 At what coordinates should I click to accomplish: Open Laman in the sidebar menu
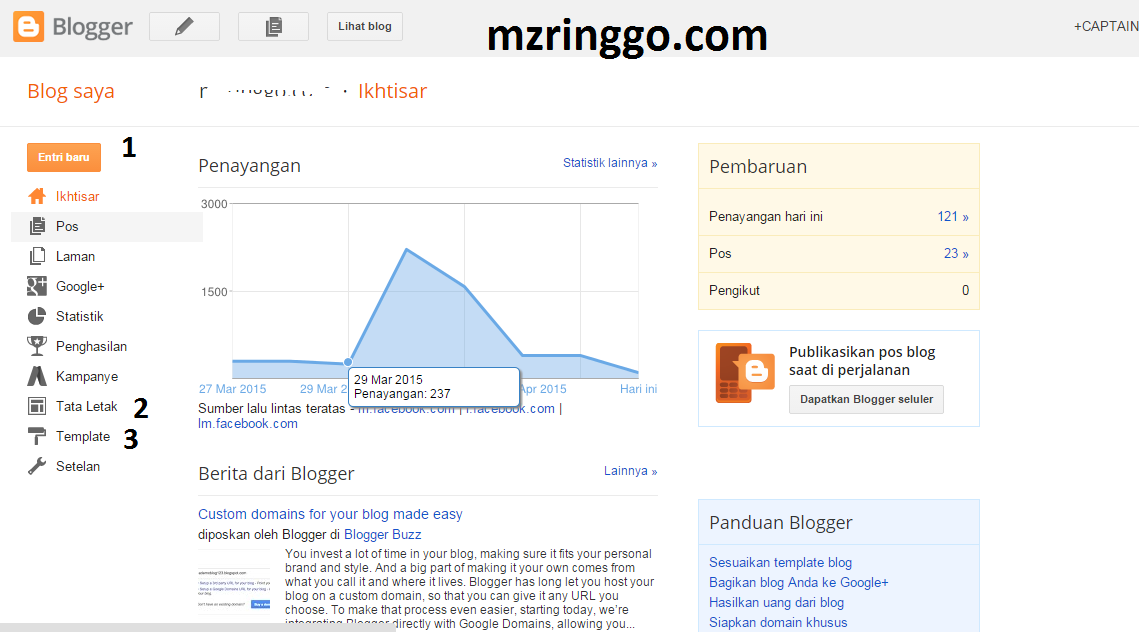[76, 256]
